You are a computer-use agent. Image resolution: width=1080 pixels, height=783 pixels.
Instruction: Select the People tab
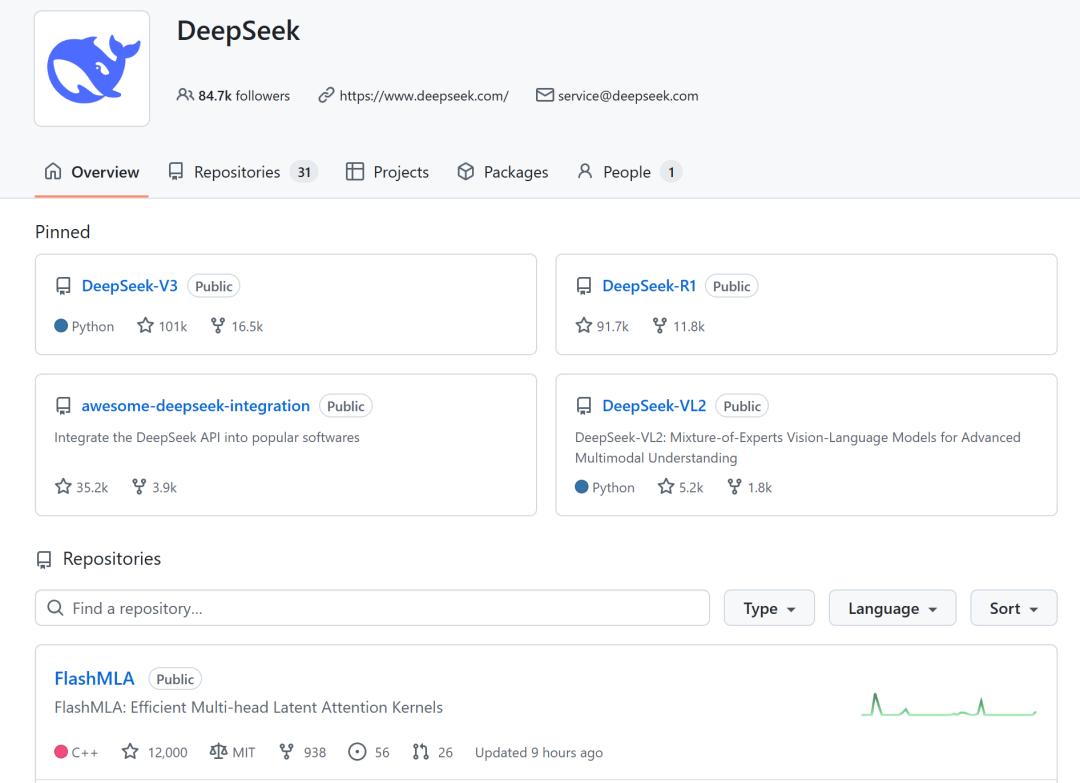tap(627, 172)
